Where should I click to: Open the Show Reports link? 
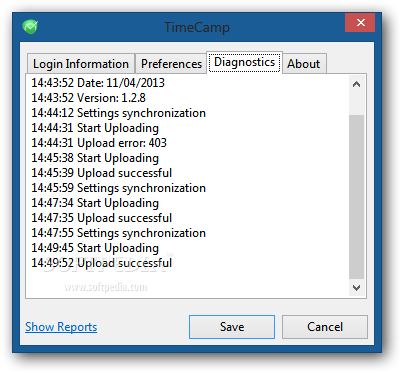coord(61,327)
